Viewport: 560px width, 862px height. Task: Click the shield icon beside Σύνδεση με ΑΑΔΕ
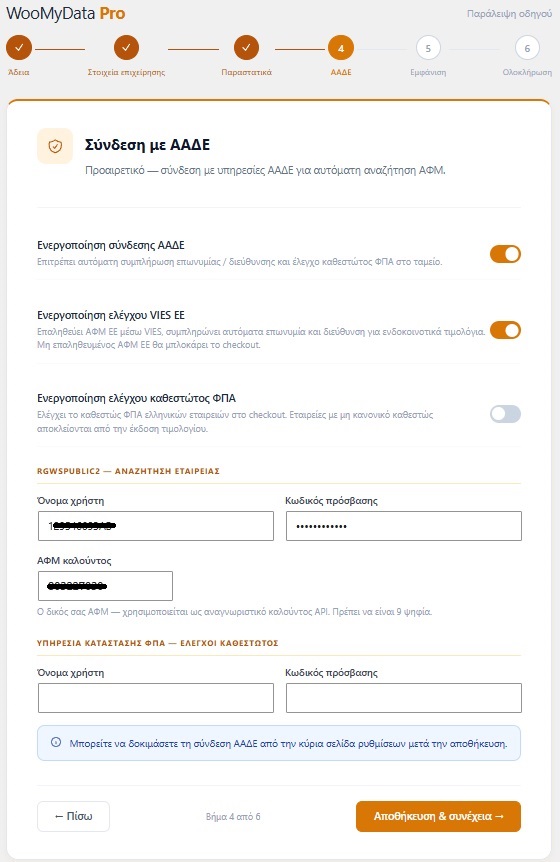coord(55,146)
